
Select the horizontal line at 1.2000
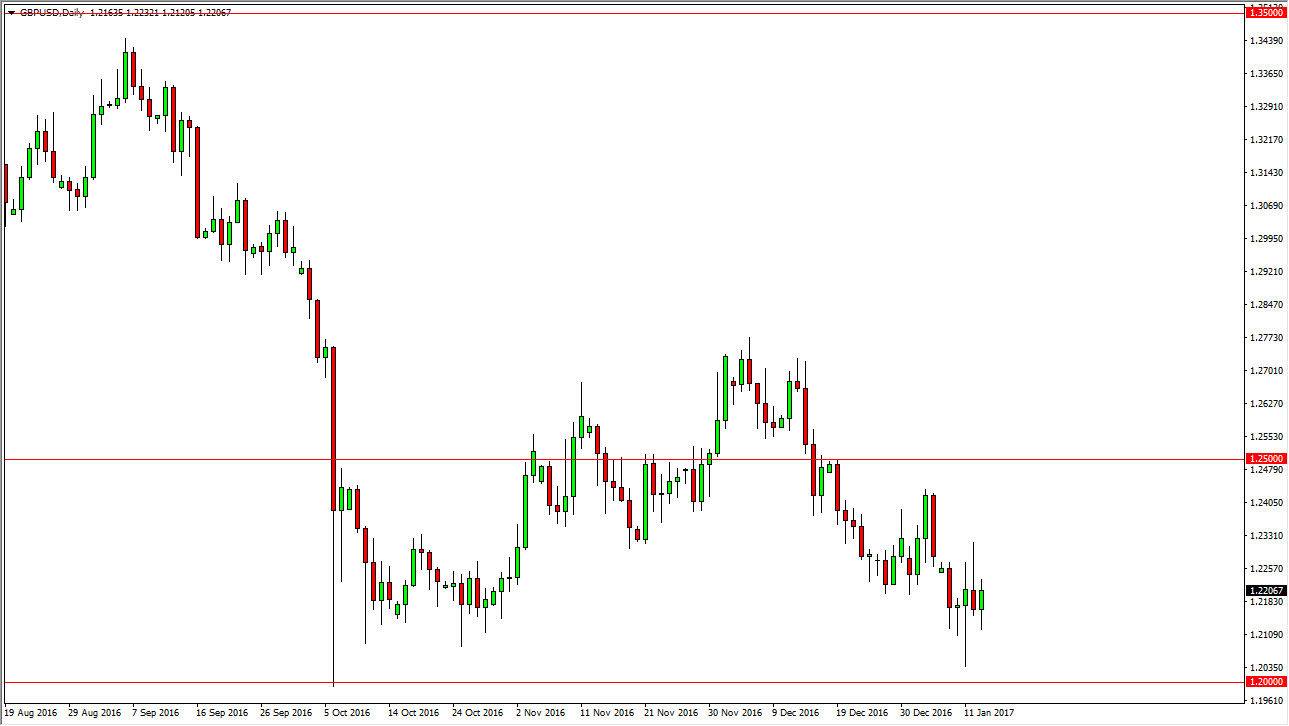(x=620, y=682)
